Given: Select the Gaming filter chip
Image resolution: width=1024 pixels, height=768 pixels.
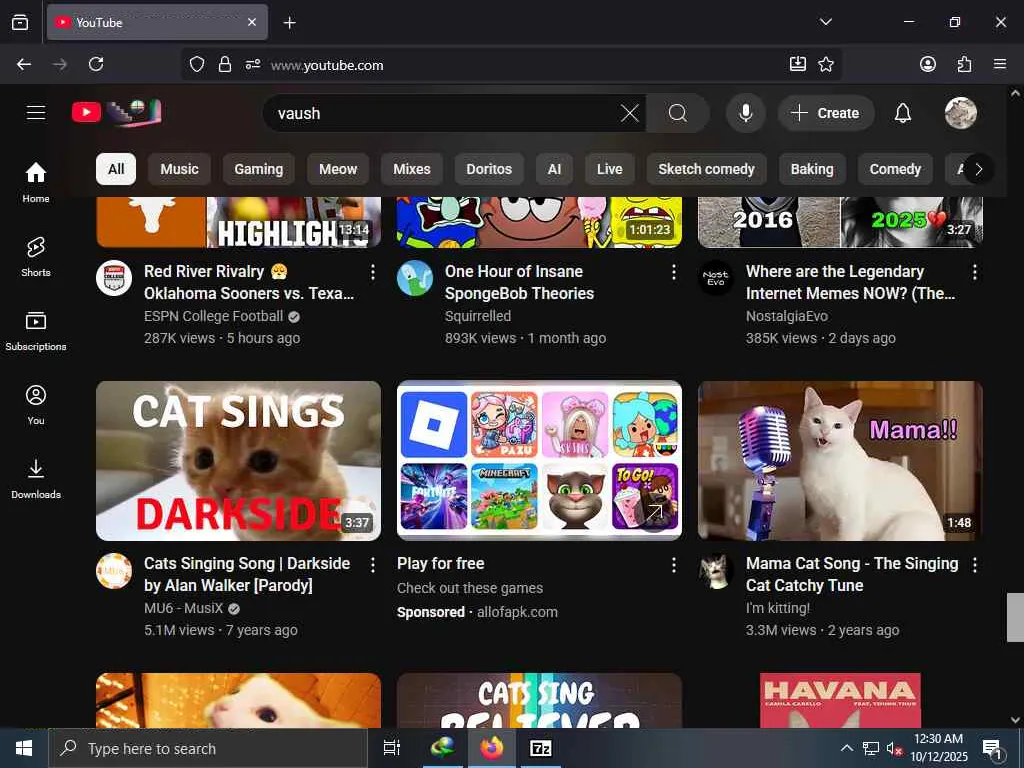Looking at the screenshot, I should pos(259,169).
